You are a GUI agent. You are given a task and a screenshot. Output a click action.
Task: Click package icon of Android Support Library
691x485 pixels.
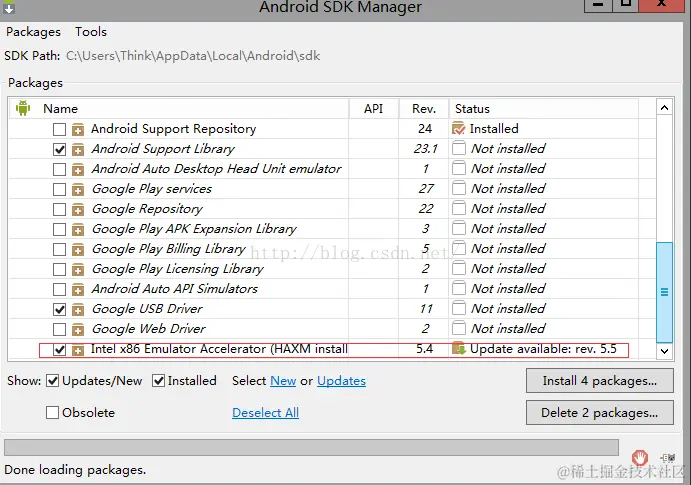(x=78, y=149)
